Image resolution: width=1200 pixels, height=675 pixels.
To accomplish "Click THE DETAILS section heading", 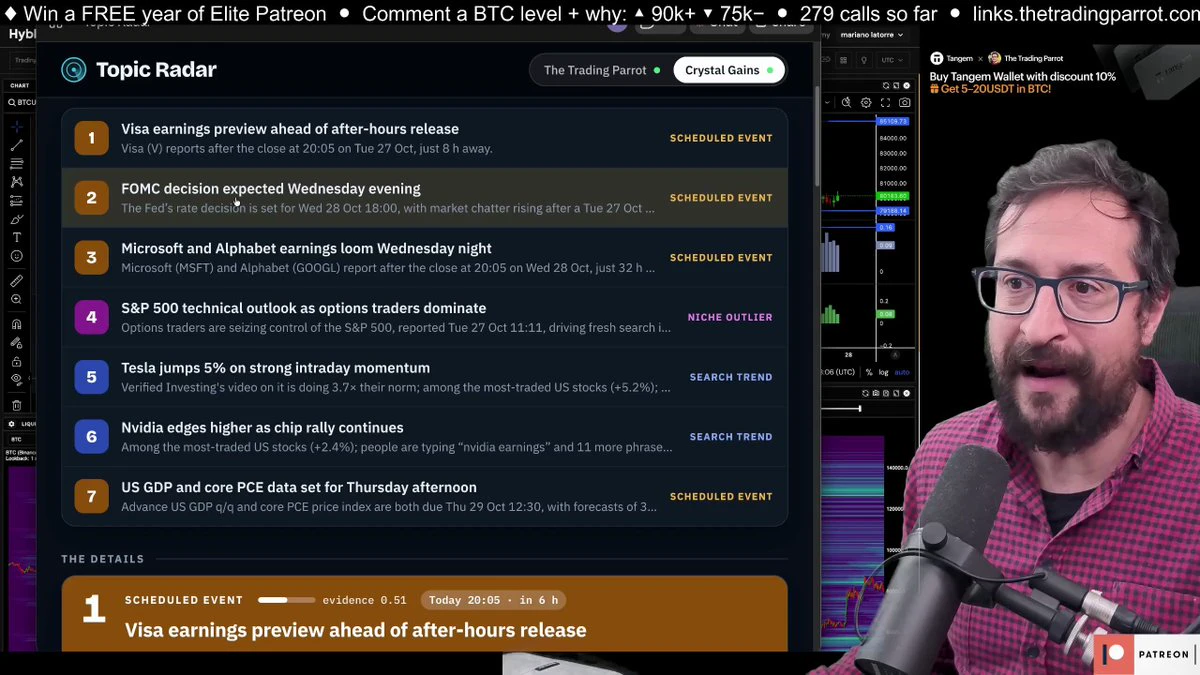I will tap(103, 559).
